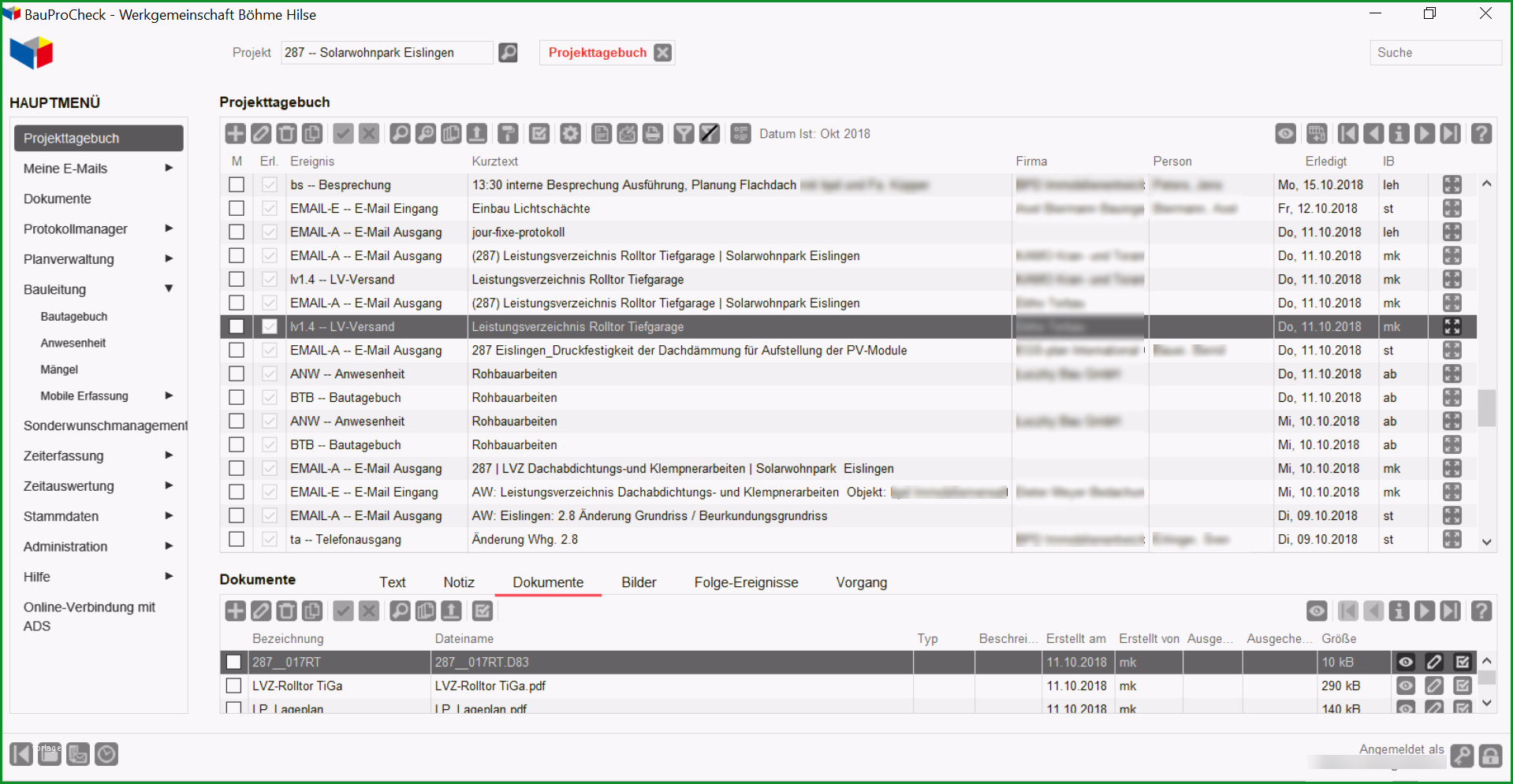Switch to the Bilder tab
Viewport: 1513px width, 784px height.
(x=639, y=582)
